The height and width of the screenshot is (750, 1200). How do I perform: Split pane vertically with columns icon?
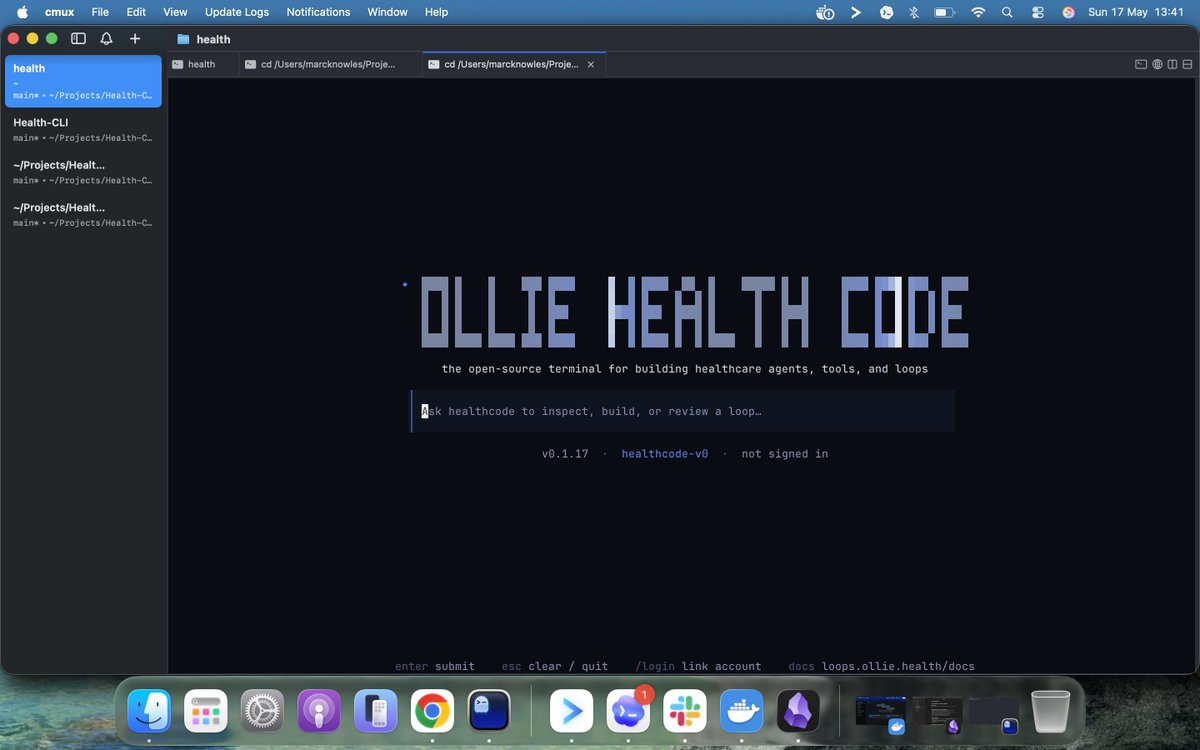point(1172,64)
